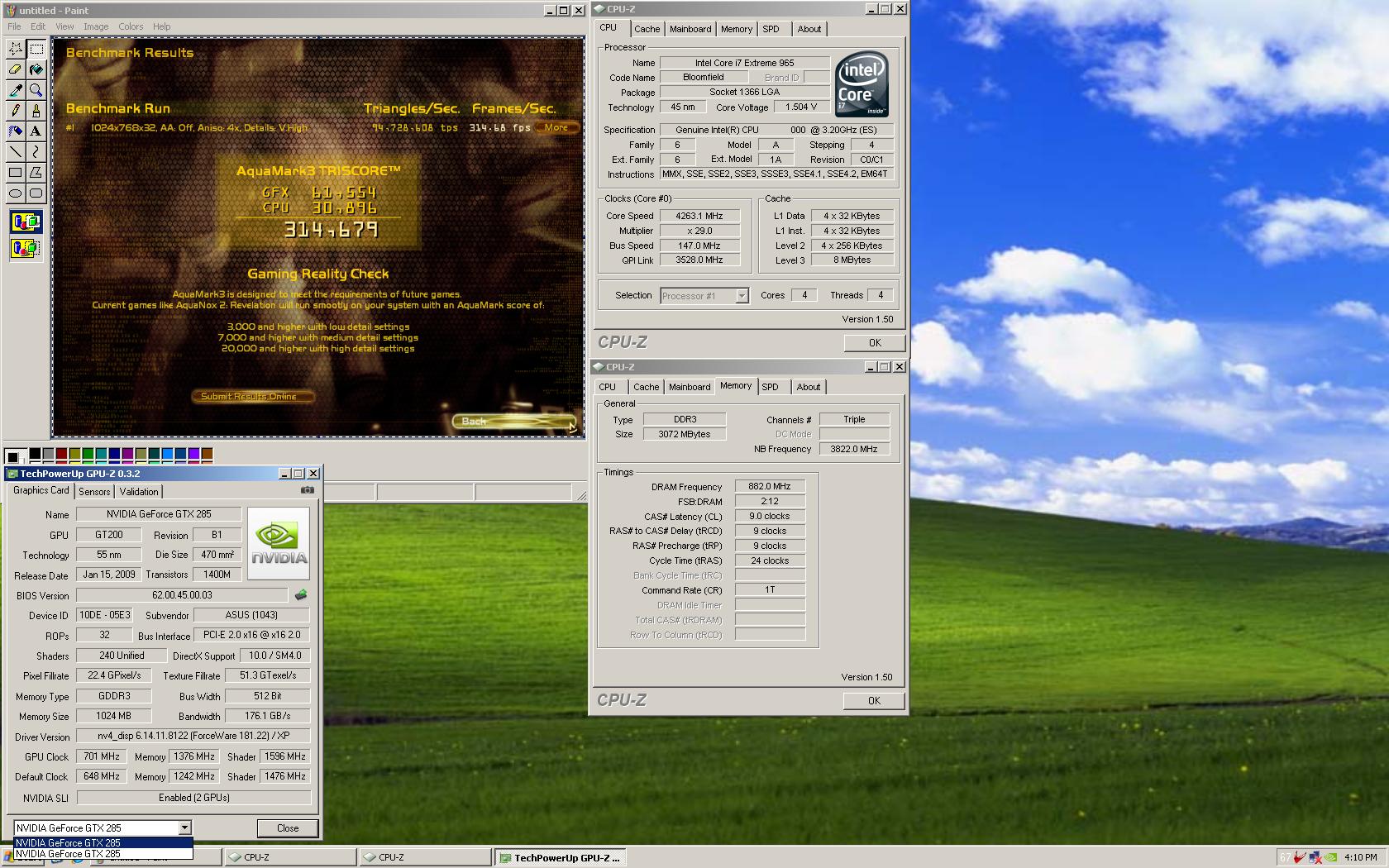Switch to the Sensors tab in GPU-Z
The width and height of the screenshot is (1389, 868).
[x=94, y=492]
